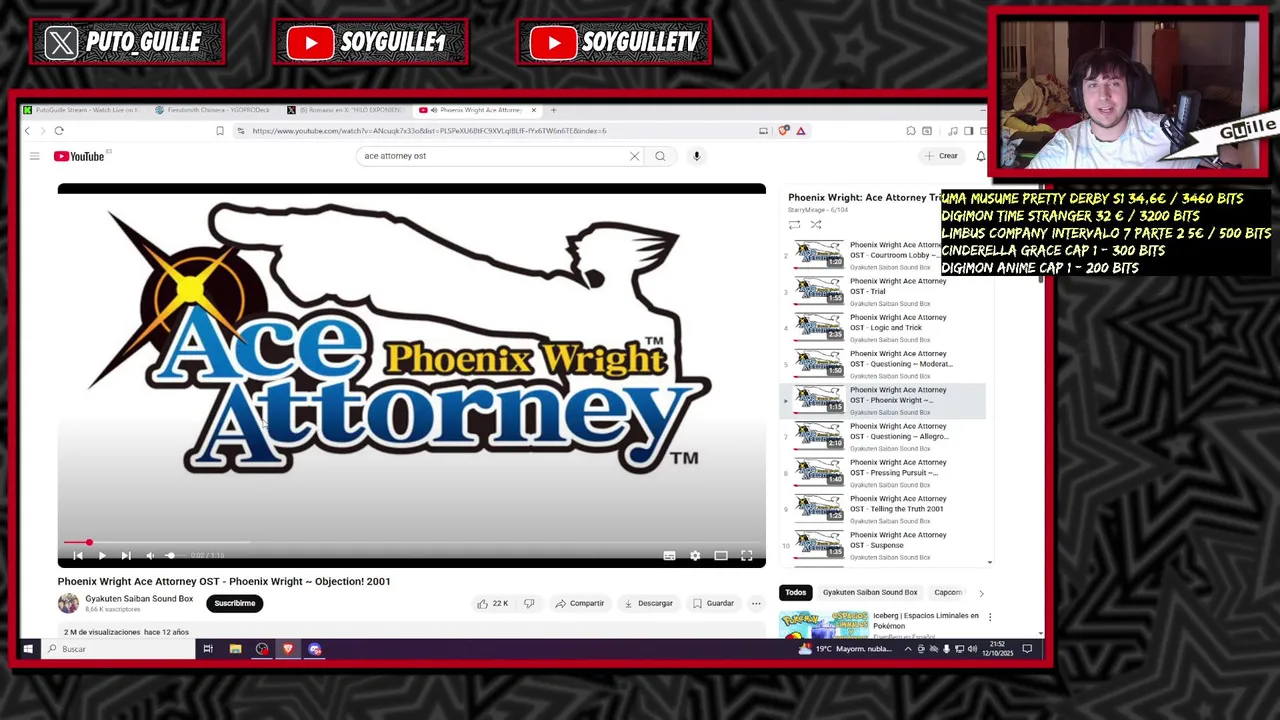Open a new browser tab
This screenshot has width=1280, height=720.
click(x=554, y=110)
